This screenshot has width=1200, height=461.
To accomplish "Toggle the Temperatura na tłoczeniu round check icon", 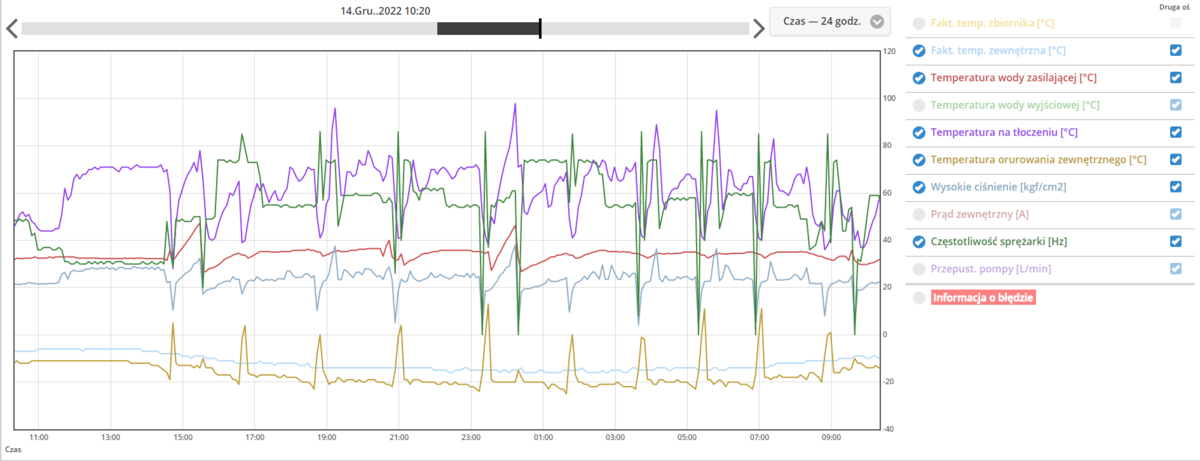I will (x=919, y=132).
